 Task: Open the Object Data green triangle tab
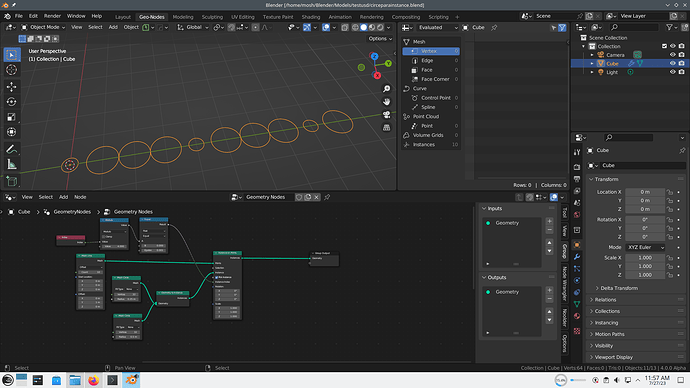click(x=577, y=304)
